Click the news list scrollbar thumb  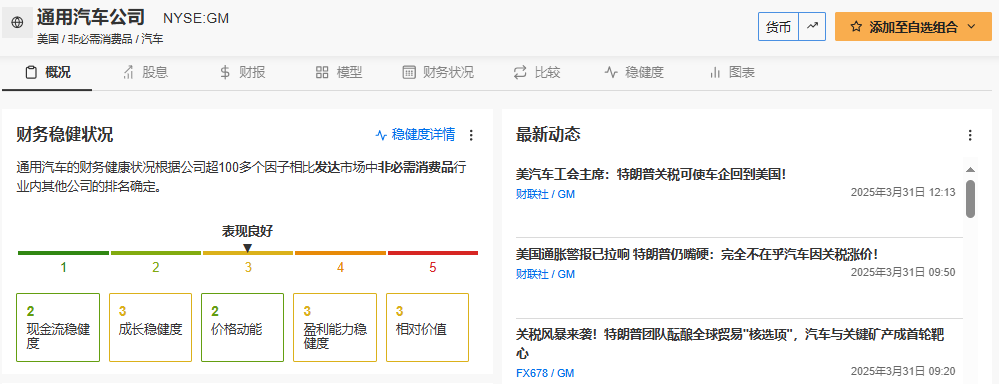[x=970, y=199]
